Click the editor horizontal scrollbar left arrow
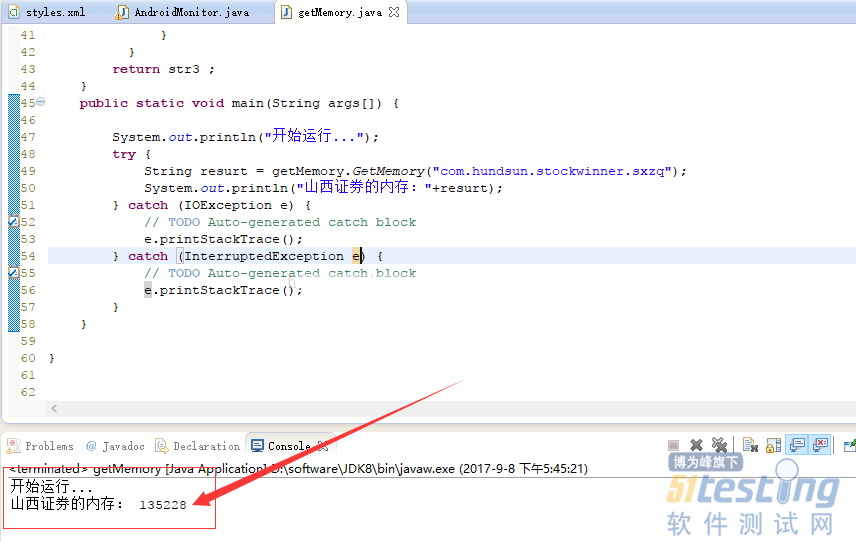The width and height of the screenshot is (856, 542). (x=54, y=408)
